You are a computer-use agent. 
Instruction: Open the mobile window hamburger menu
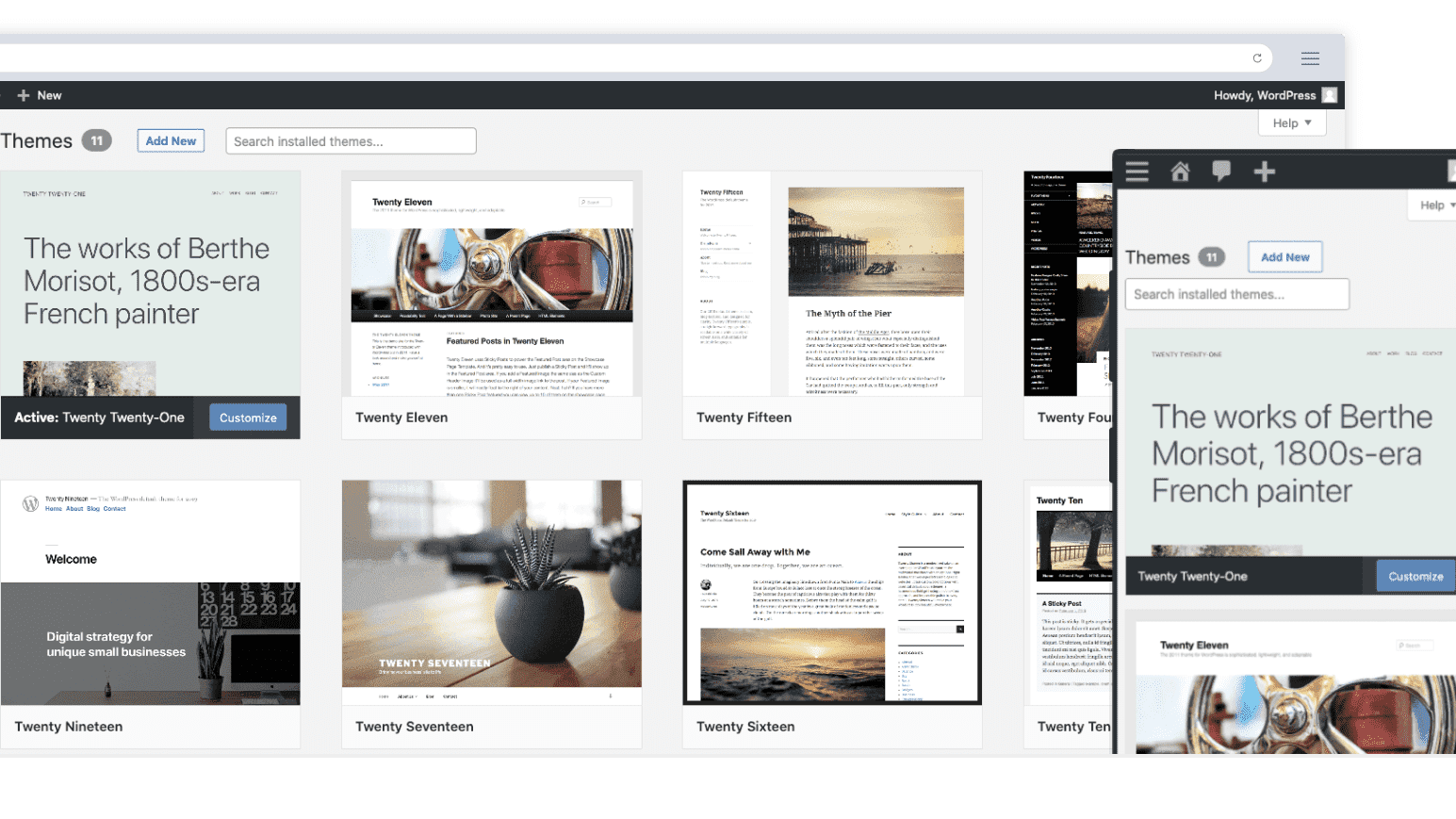[1137, 171]
